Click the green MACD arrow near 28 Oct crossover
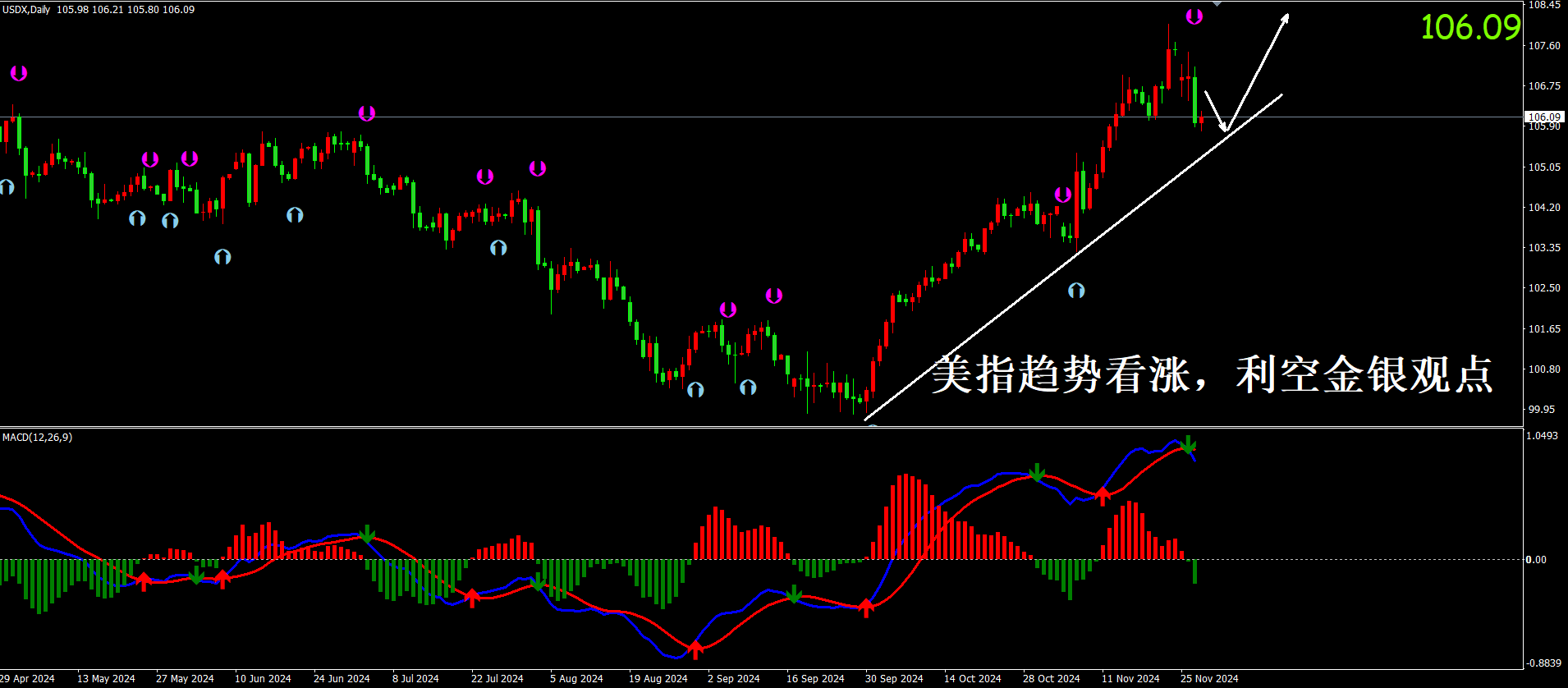1568x688 pixels. (x=1037, y=472)
